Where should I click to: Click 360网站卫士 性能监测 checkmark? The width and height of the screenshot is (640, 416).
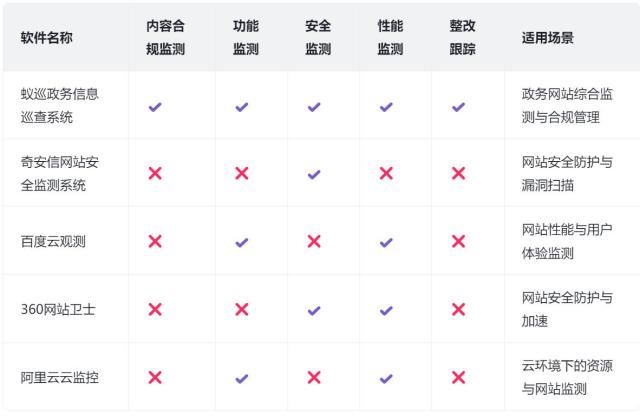[386, 310]
